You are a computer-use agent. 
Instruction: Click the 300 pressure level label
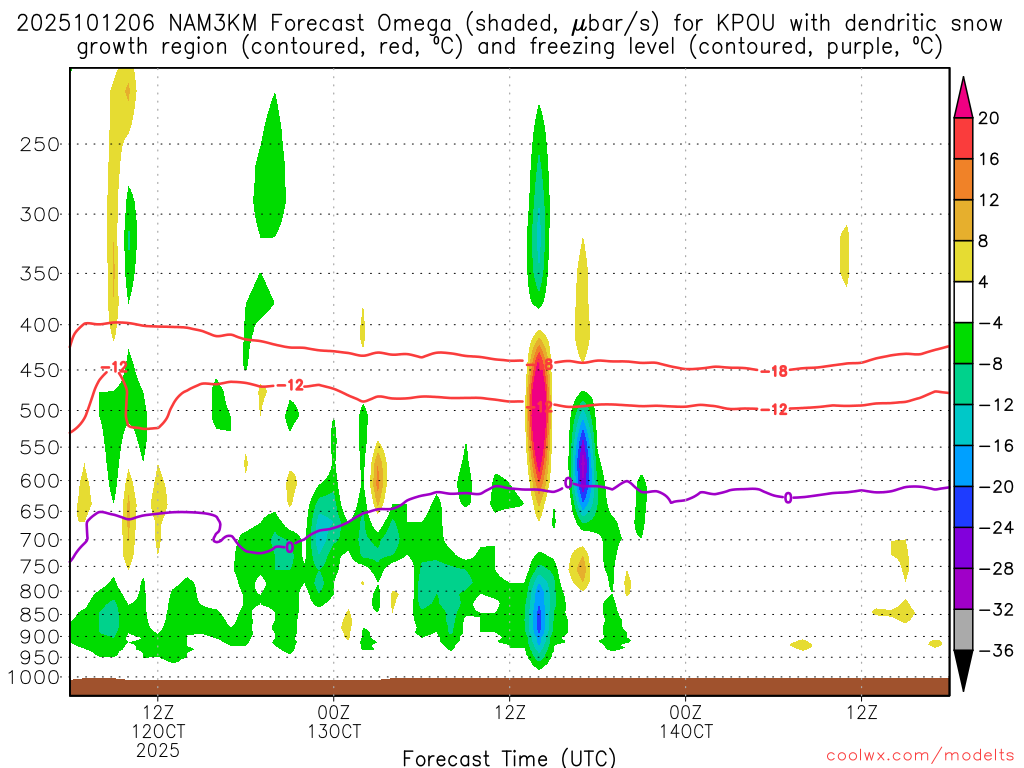tap(40, 214)
